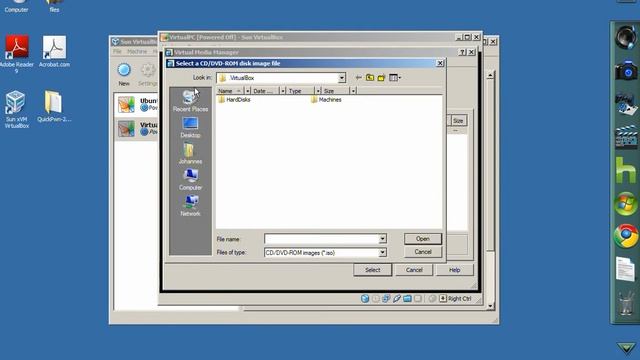Click the up arrow of VirtualBox window scrollbar

coord(491,76)
